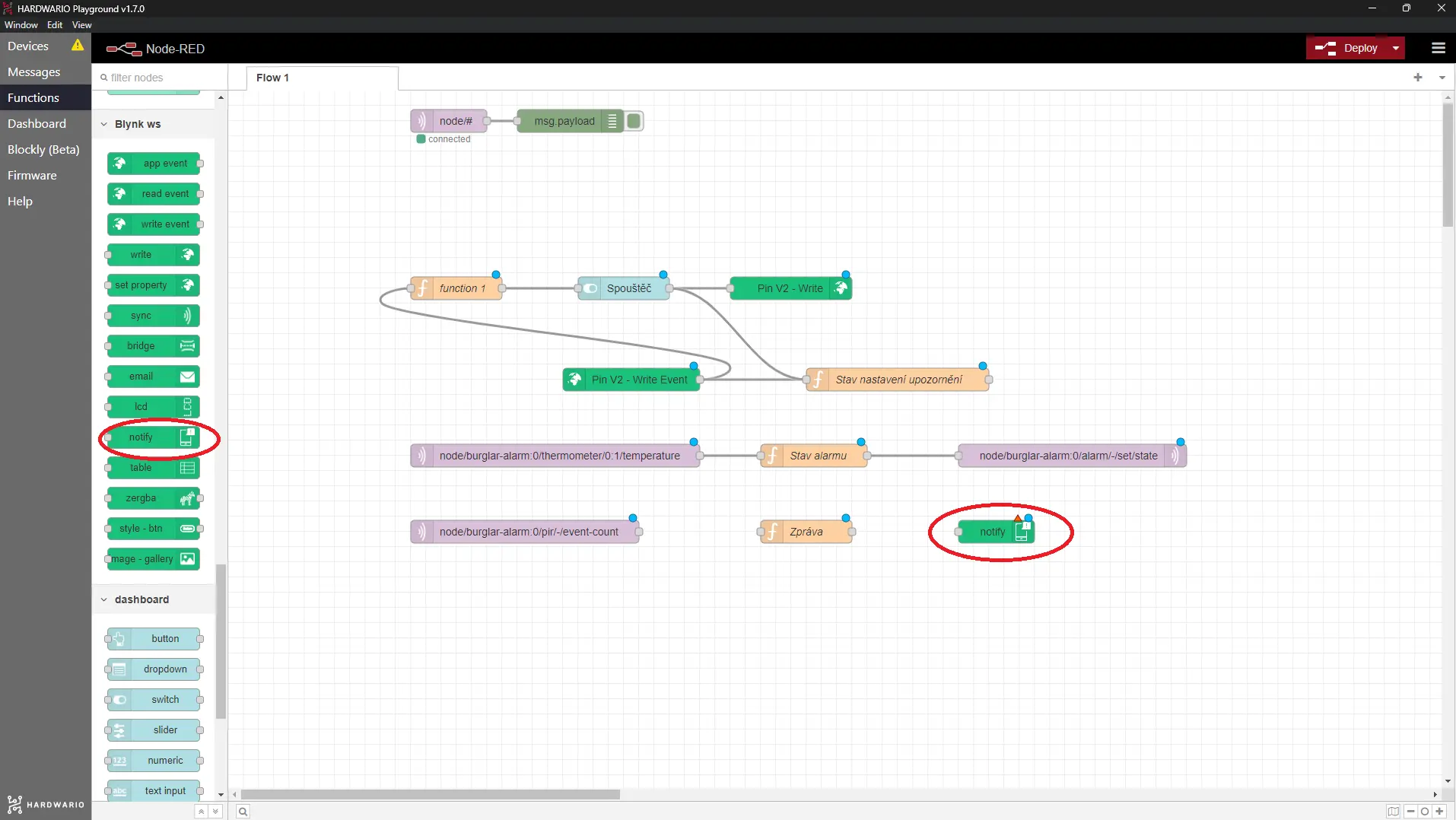Select the email palette node
This screenshot has height=820, width=1456.
pyautogui.click(x=154, y=377)
